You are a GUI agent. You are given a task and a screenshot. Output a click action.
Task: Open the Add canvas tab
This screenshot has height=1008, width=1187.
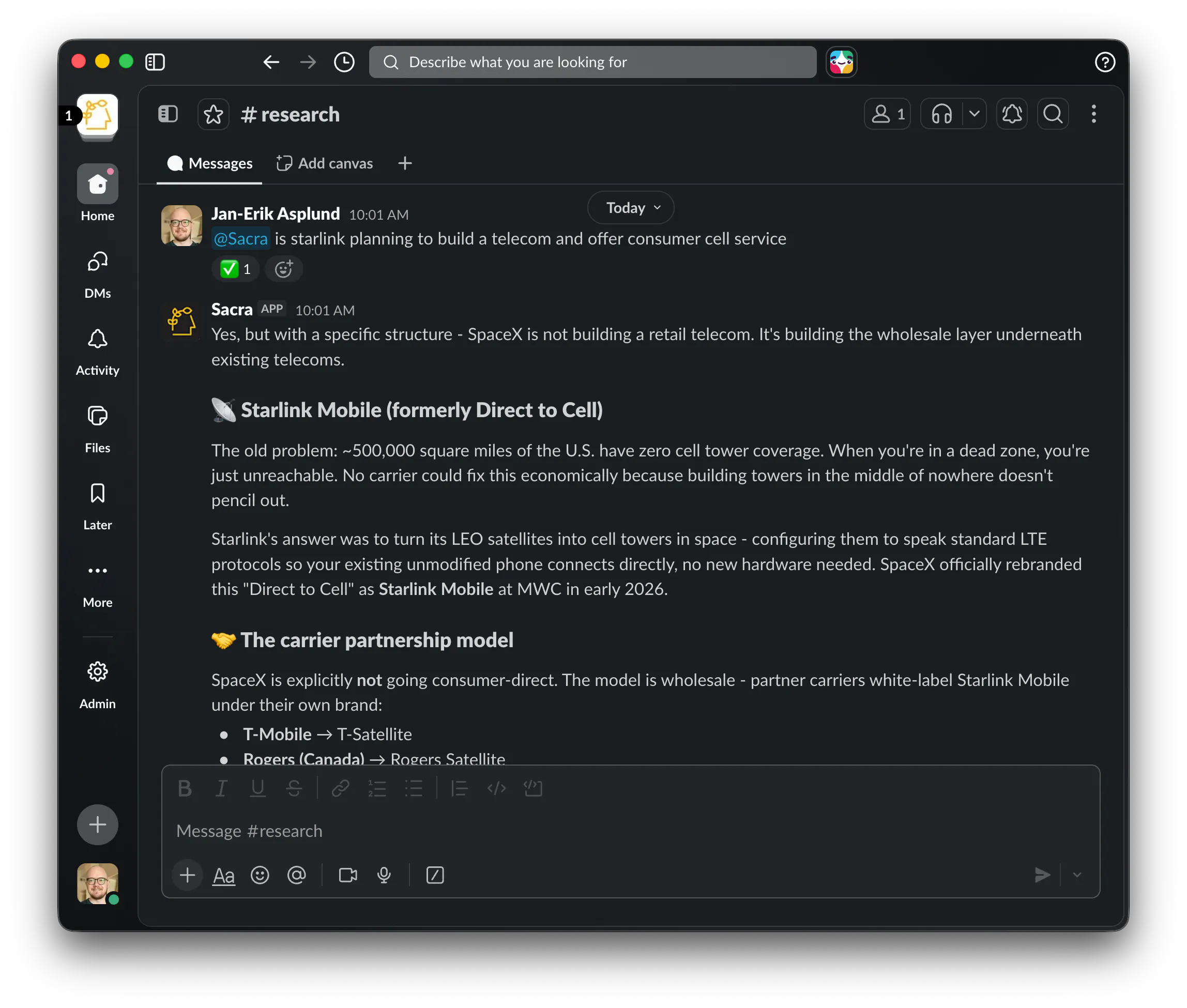(325, 163)
